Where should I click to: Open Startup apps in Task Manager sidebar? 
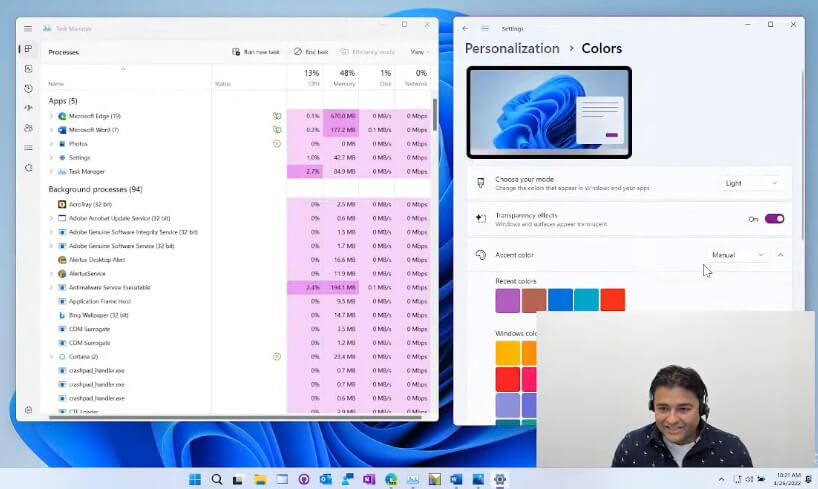[x=28, y=108]
